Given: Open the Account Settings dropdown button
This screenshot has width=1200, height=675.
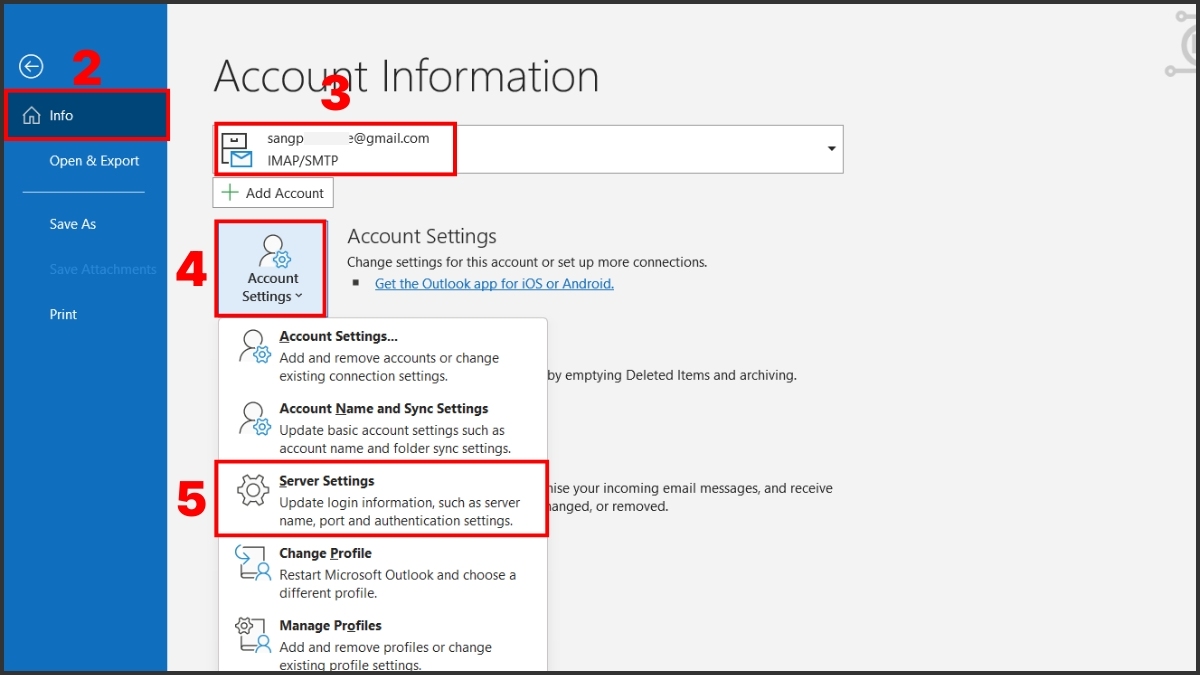Looking at the screenshot, I should click(272, 270).
